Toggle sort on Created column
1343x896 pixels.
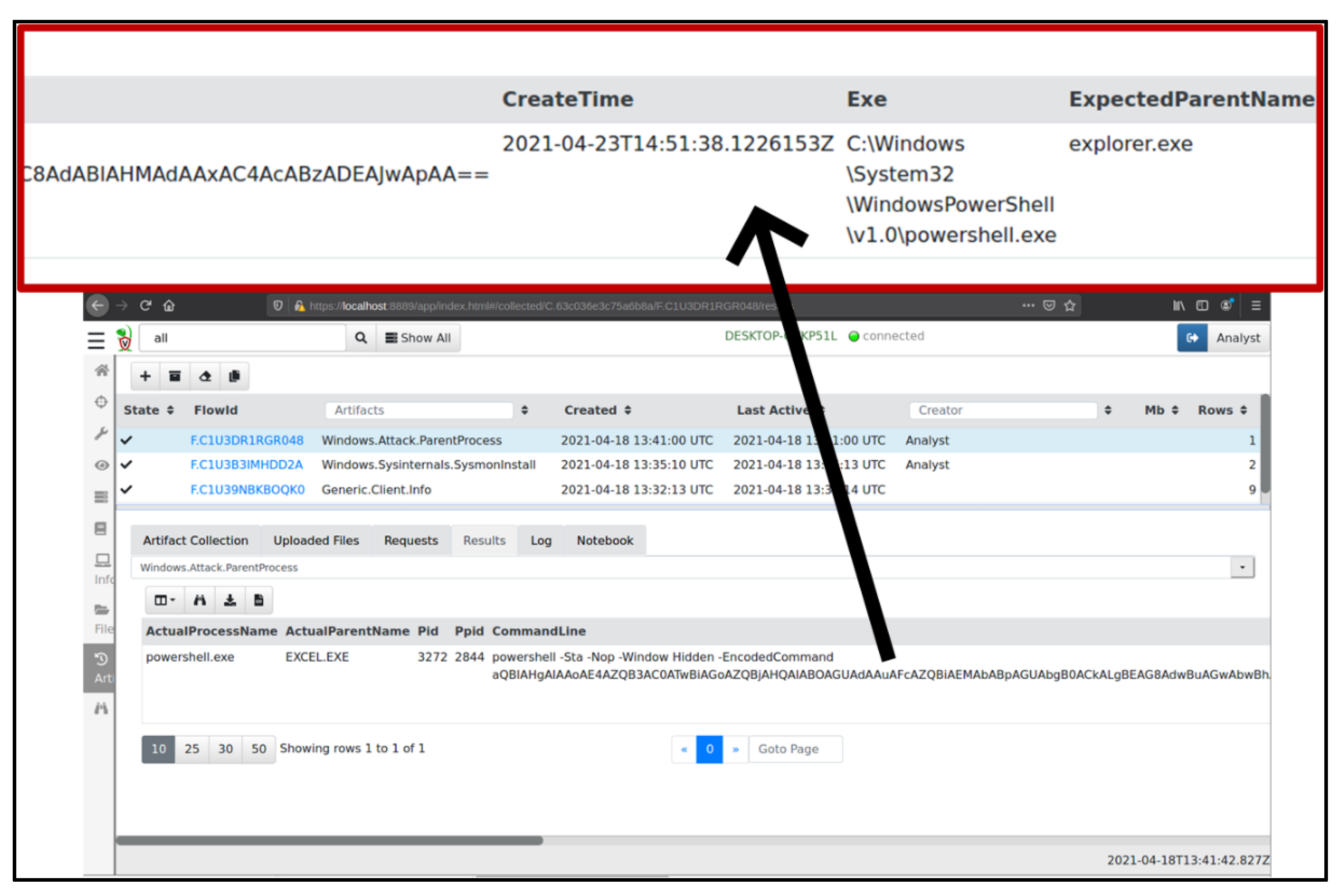[x=628, y=410]
